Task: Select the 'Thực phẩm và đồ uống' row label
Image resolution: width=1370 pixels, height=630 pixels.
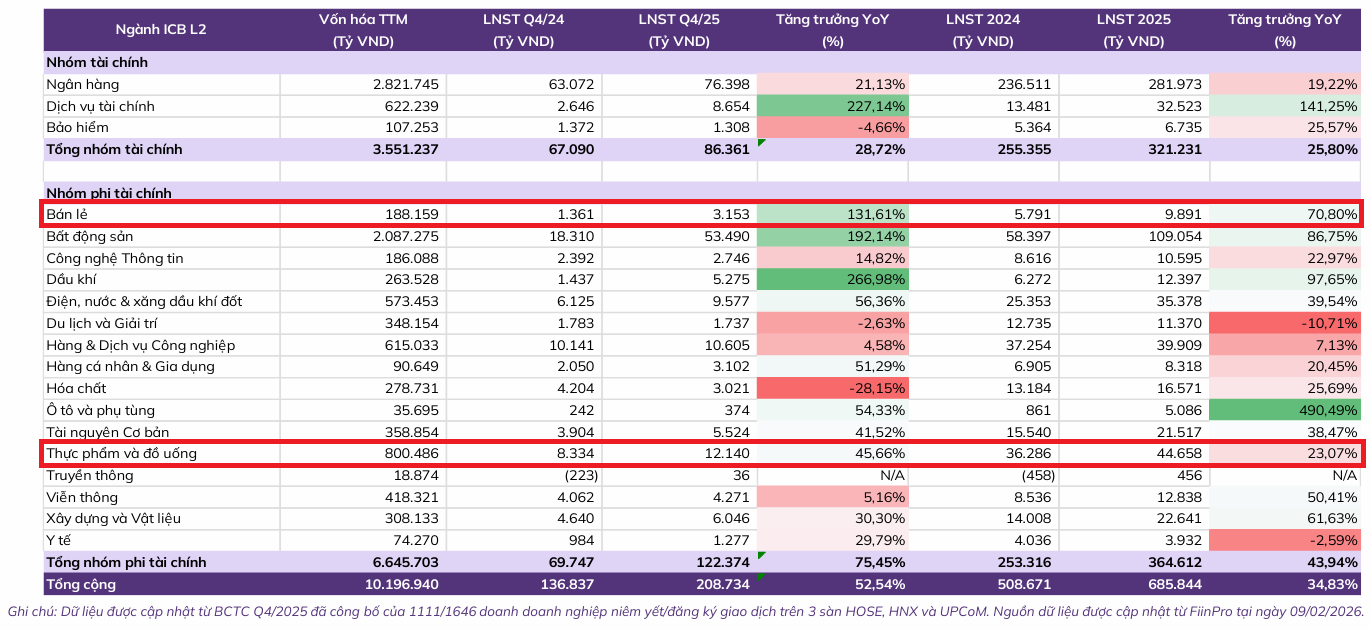Action: pos(121,453)
